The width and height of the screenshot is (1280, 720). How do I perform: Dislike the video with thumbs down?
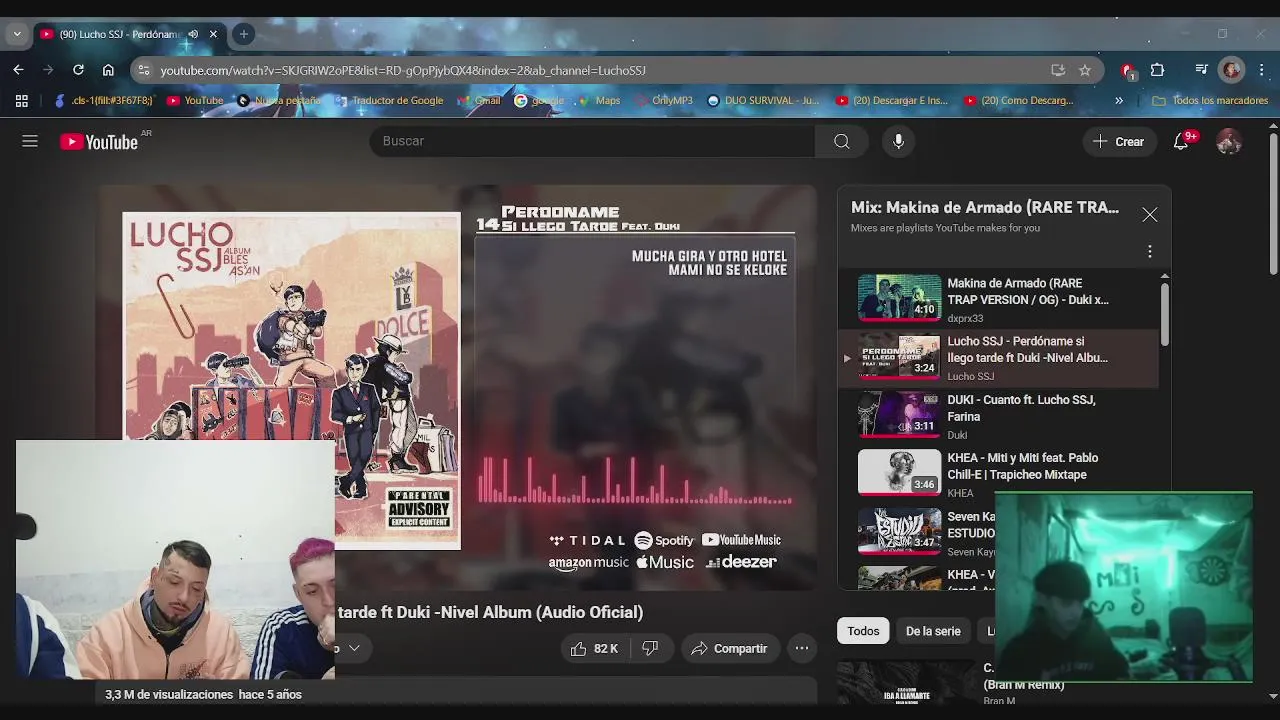click(650, 648)
